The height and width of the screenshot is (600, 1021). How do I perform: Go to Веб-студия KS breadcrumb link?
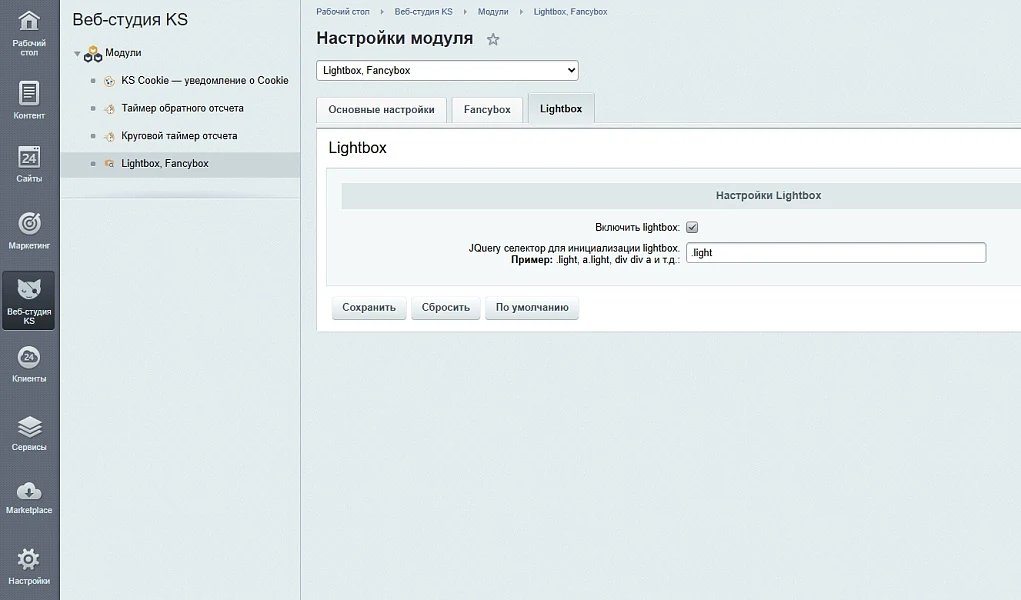(x=423, y=12)
